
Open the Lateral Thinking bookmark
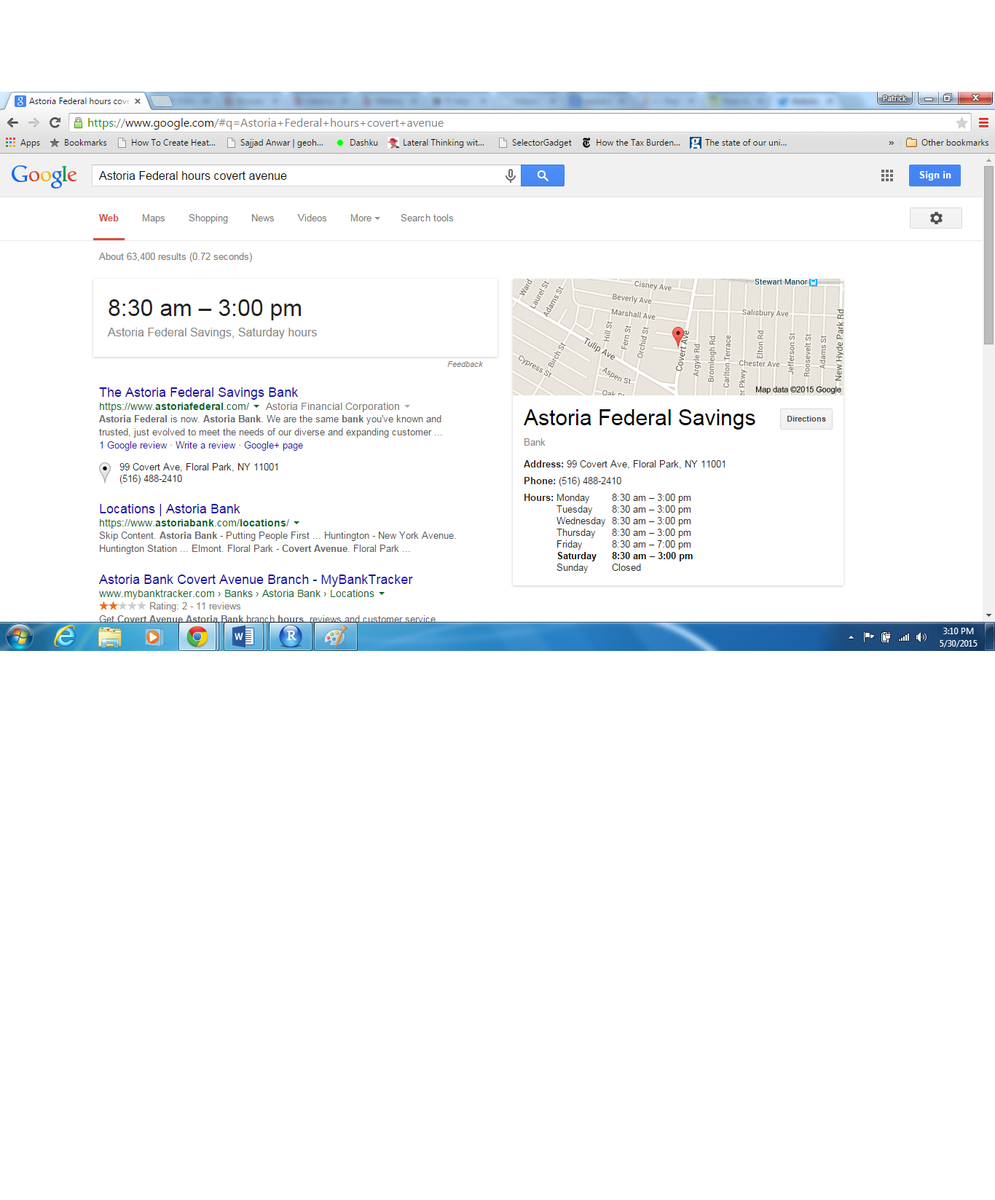tap(436, 143)
